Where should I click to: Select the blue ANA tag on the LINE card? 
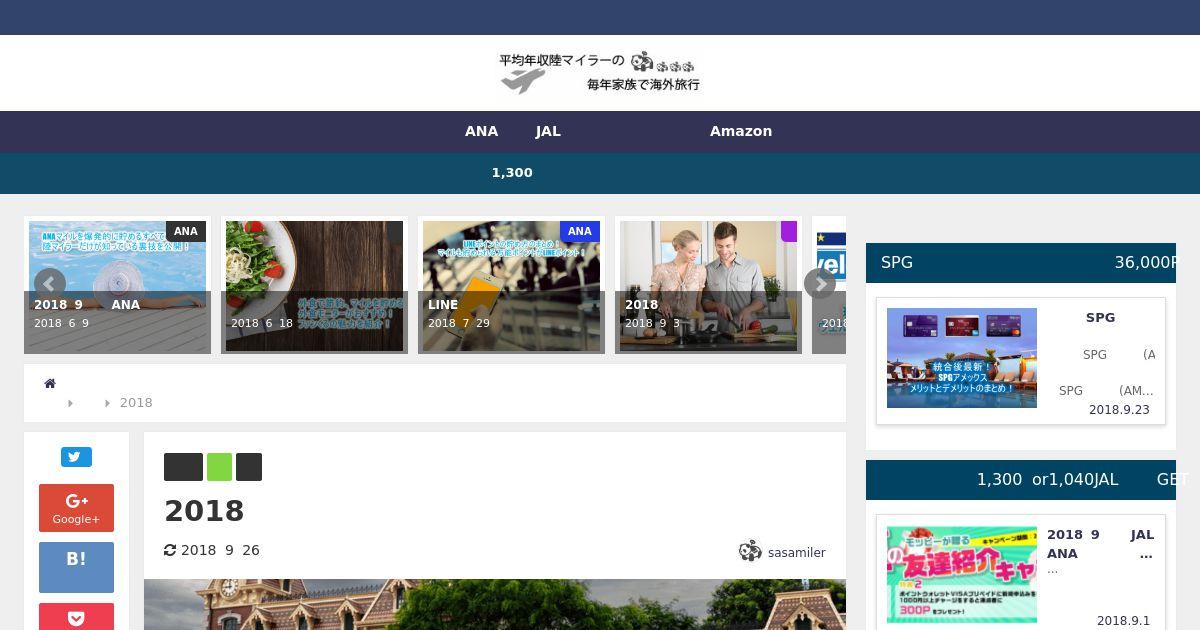pyautogui.click(x=580, y=231)
